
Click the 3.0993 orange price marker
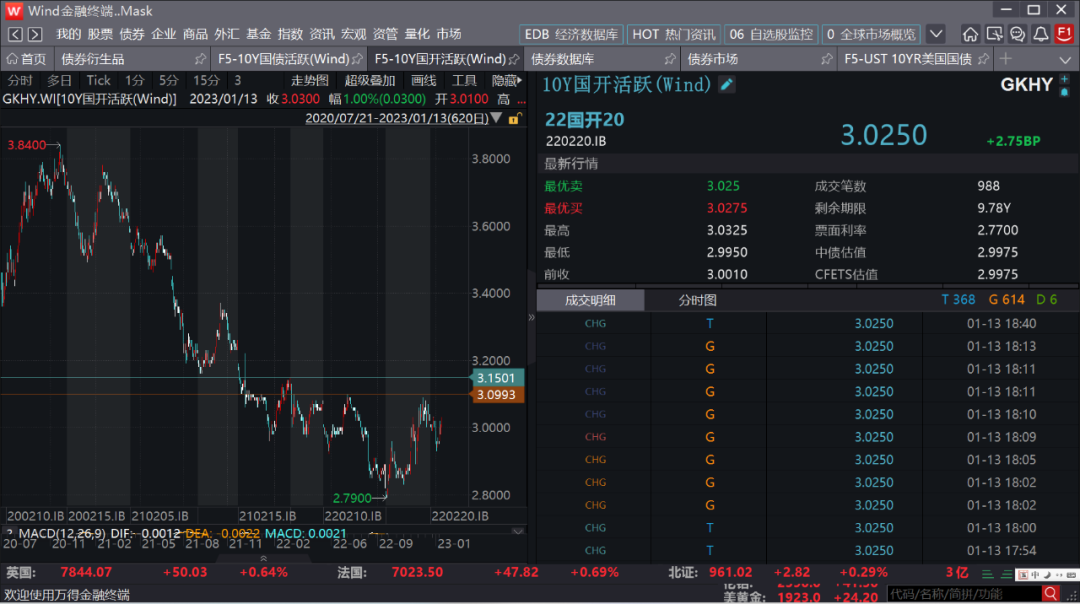pos(496,395)
